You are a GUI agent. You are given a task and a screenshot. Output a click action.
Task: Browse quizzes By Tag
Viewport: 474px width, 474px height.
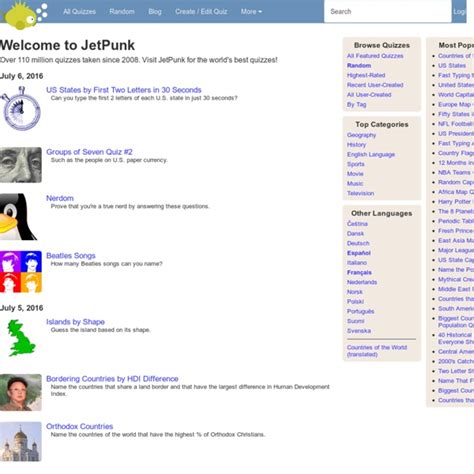coord(356,105)
